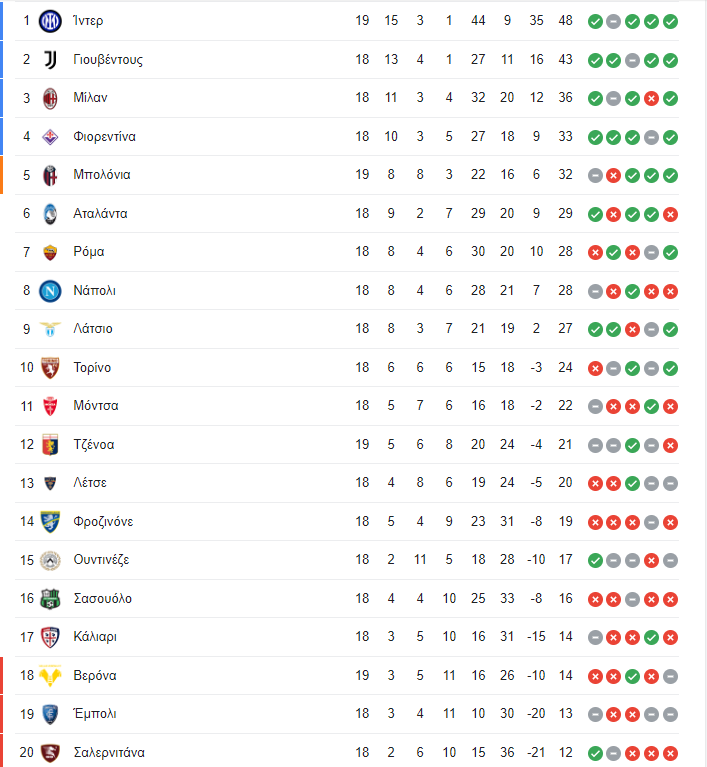
Task: Click Inter's 48 points value
Action: click(x=566, y=21)
